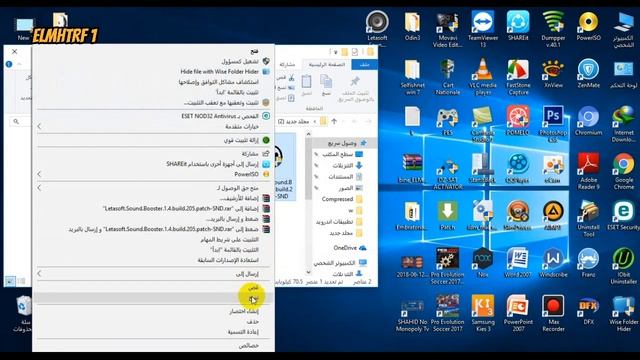Open XnView desktop shortcut
Image resolution: width=640 pixels, height=360 pixels.
(x=553, y=73)
